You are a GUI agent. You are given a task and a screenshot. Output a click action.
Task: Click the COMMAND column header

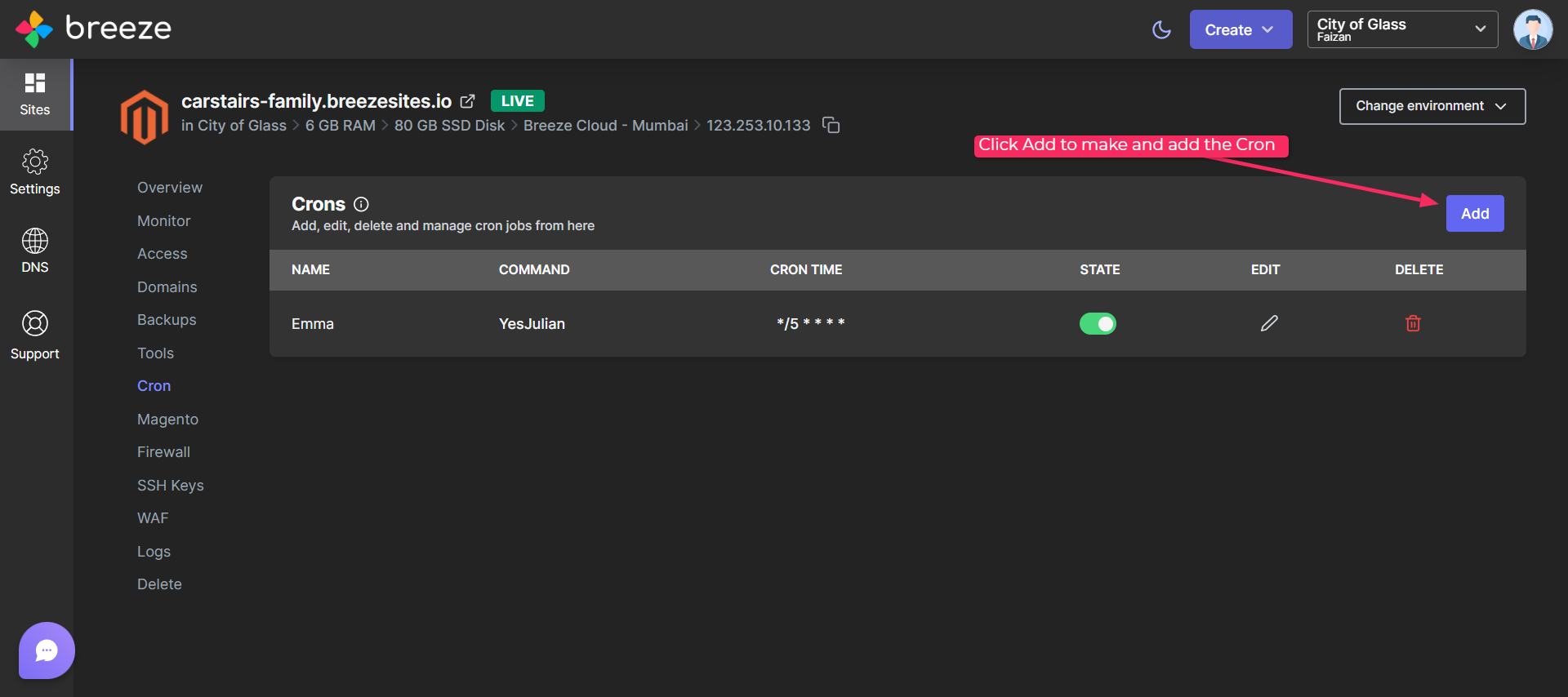click(534, 269)
